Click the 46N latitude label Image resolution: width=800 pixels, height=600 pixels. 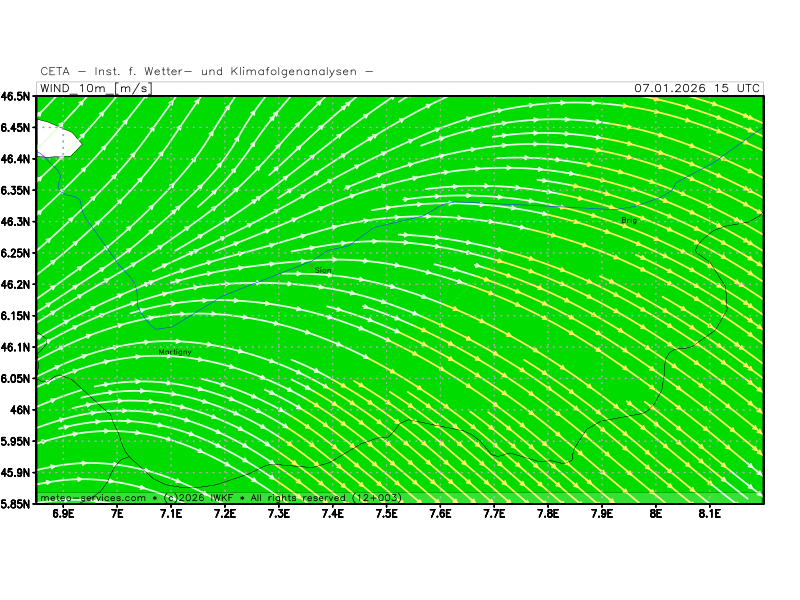pyautogui.click(x=20, y=410)
